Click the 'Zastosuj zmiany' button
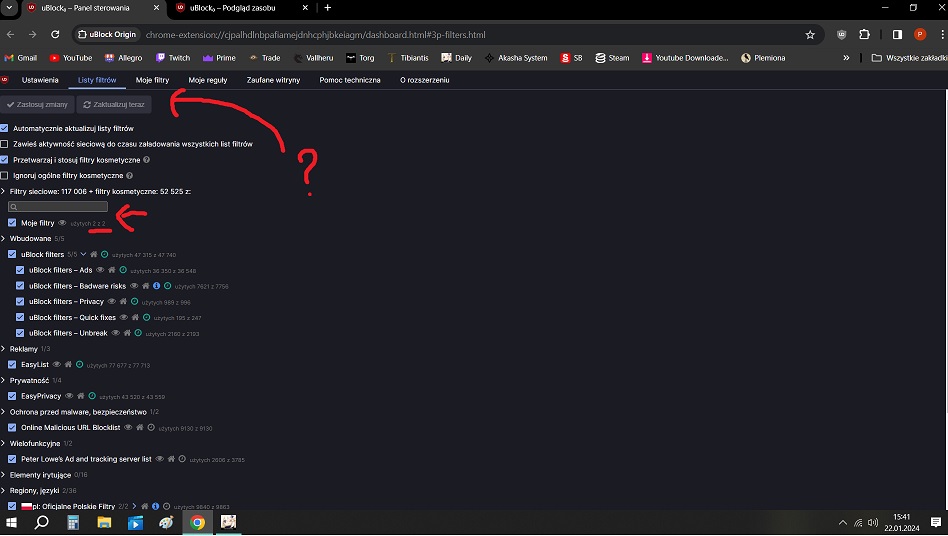This screenshot has height=536, width=948. click(x=36, y=104)
